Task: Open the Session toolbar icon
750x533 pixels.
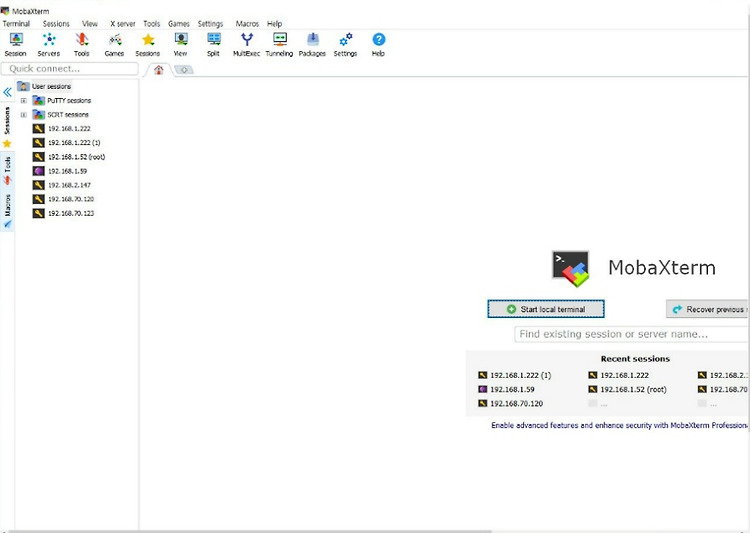Action: pyautogui.click(x=16, y=45)
